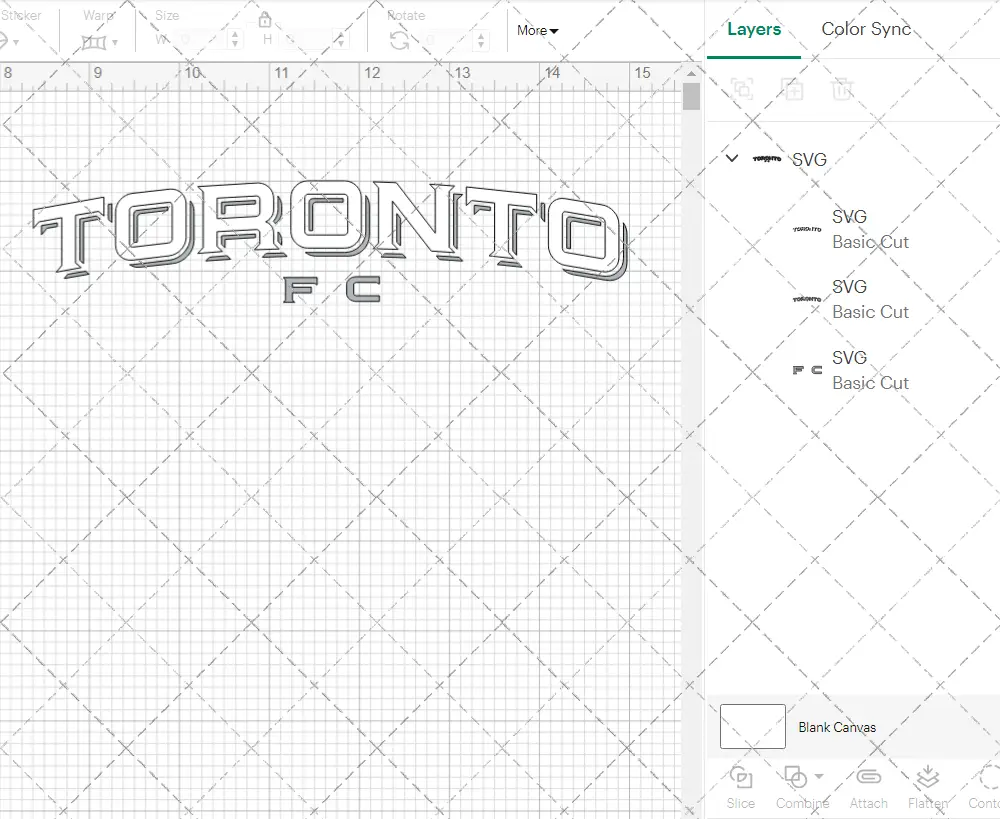Select the FC lettering on canvas
The width and height of the screenshot is (1000, 819).
[x=332, y=289]
